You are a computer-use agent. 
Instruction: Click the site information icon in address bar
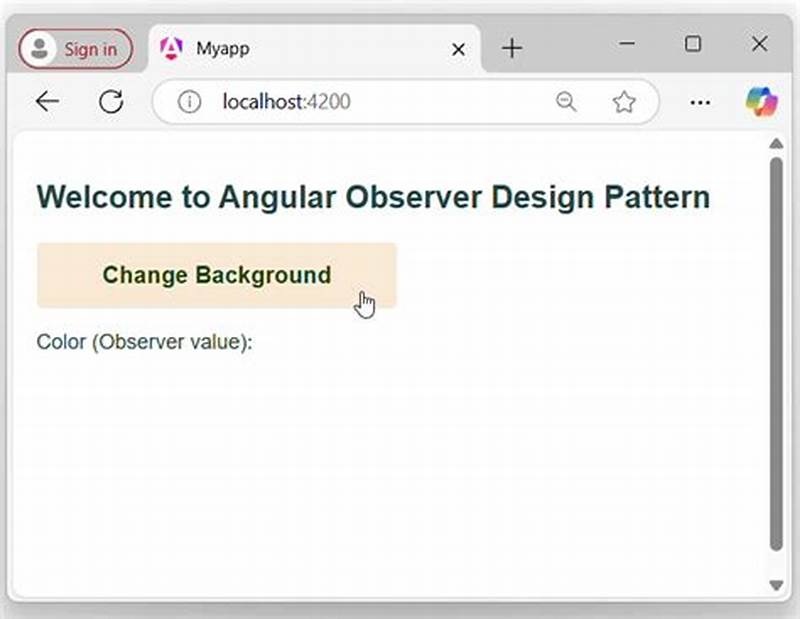click(188, 101)
